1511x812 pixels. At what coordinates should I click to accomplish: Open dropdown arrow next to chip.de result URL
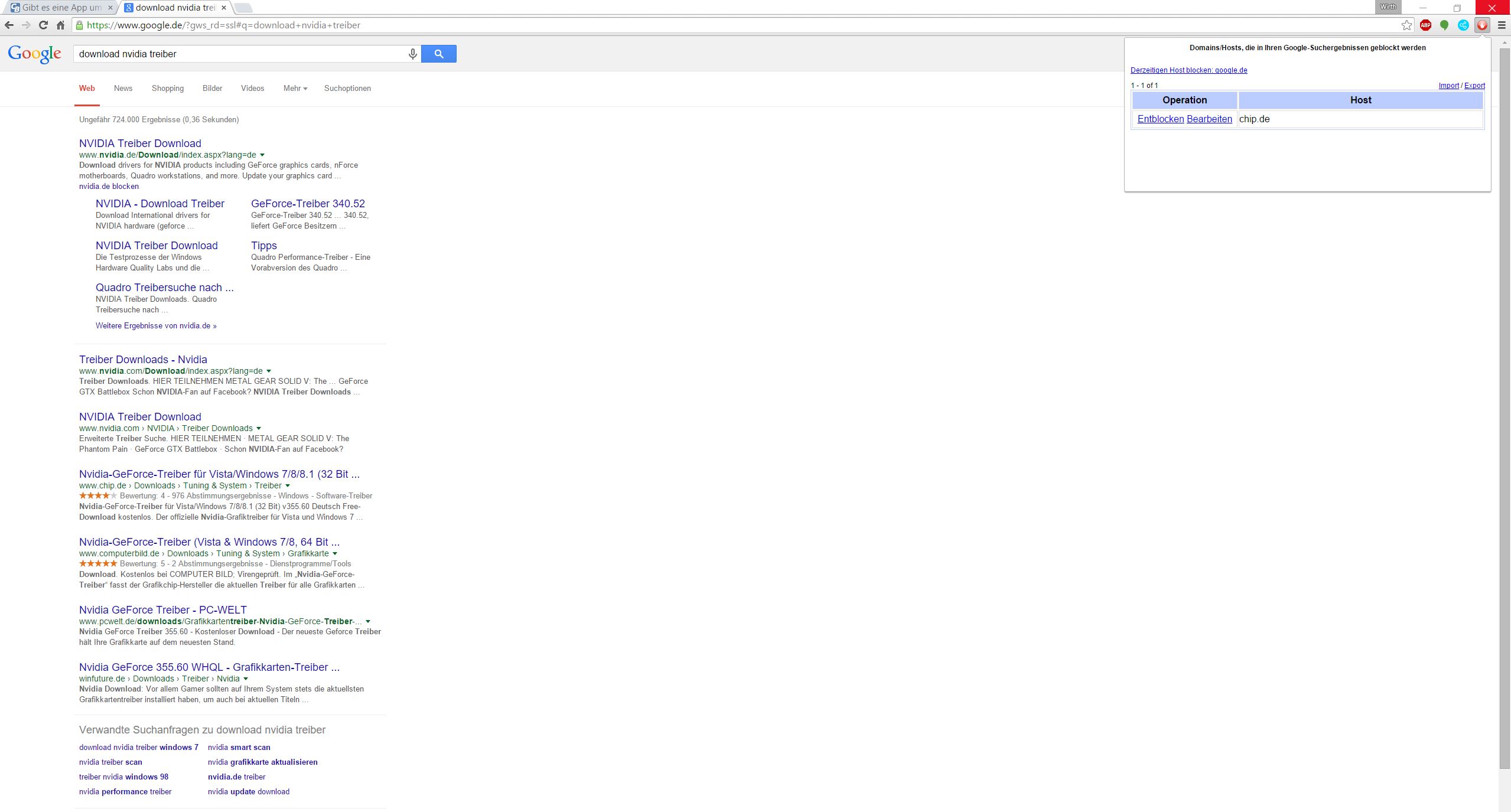288,486
